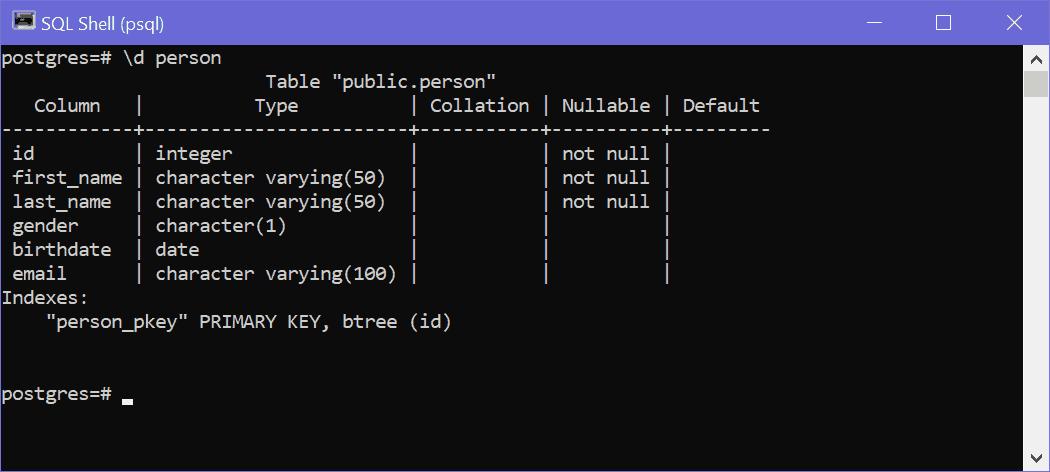Click the empty scrollbar track below the thumb
This screenshot has width=1050, height=472.
pos(1036,280)
